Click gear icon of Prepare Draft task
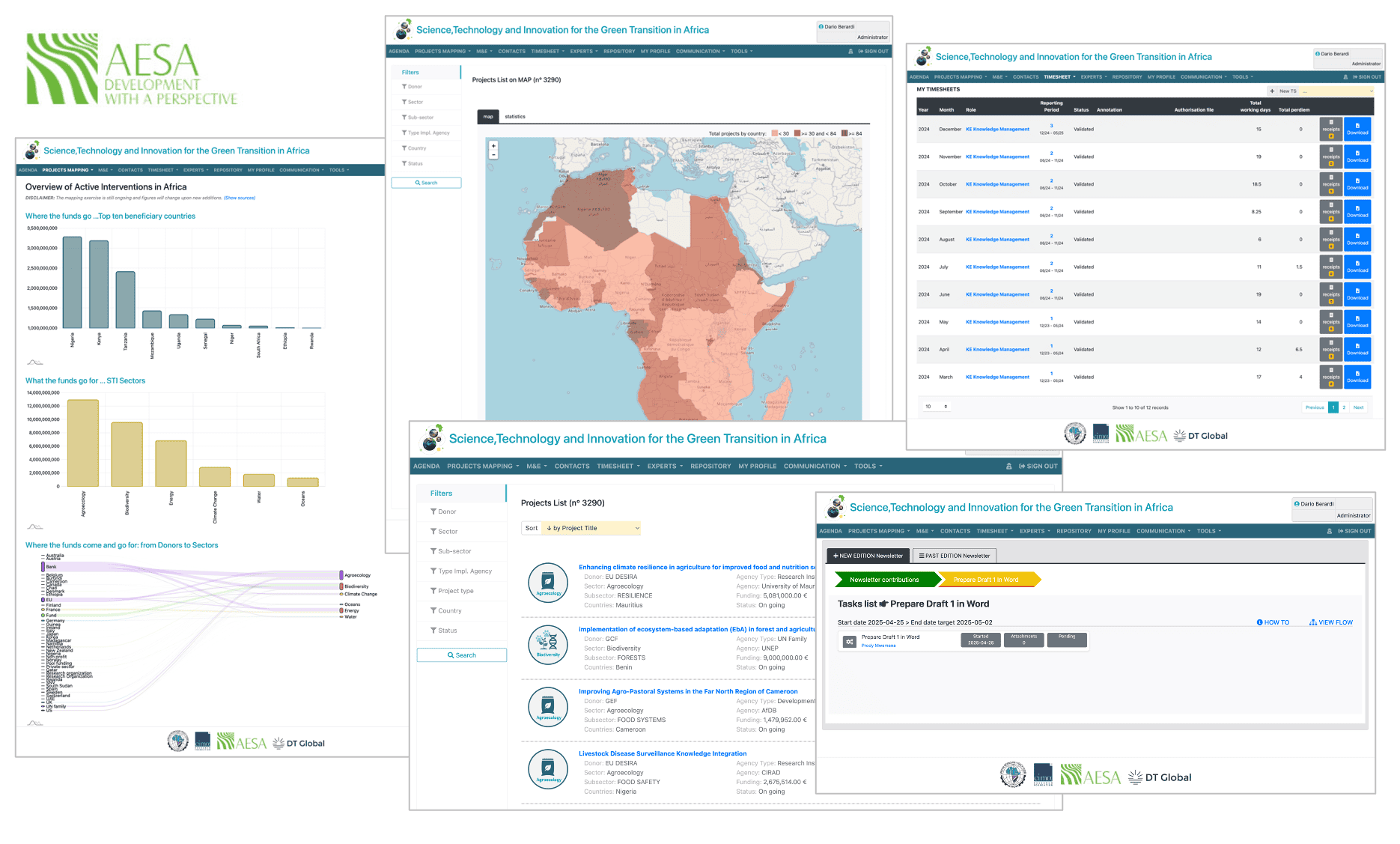The width and height of the screenshot is (1400, 844). tap(849, 641)
